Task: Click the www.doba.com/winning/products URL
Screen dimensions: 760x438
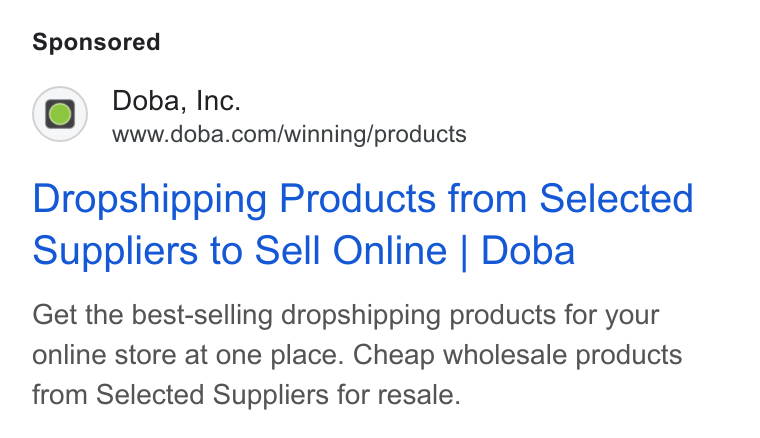Action: (x=289, y=134)
